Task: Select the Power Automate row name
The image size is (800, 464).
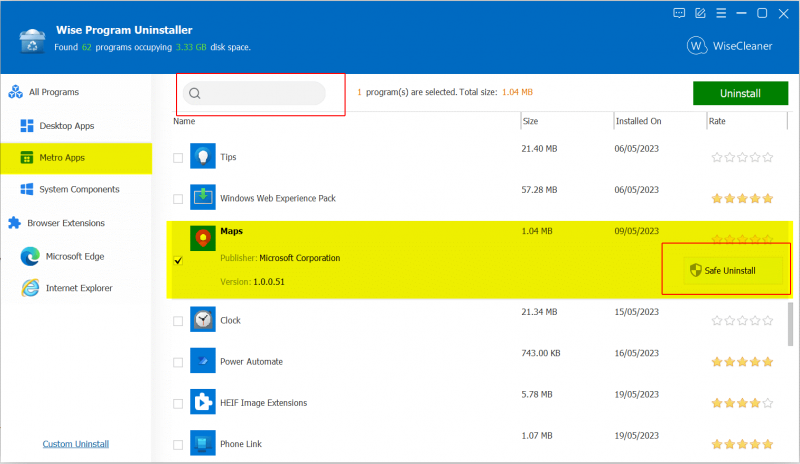Action: pyautogui.click(x=251, y=361)
